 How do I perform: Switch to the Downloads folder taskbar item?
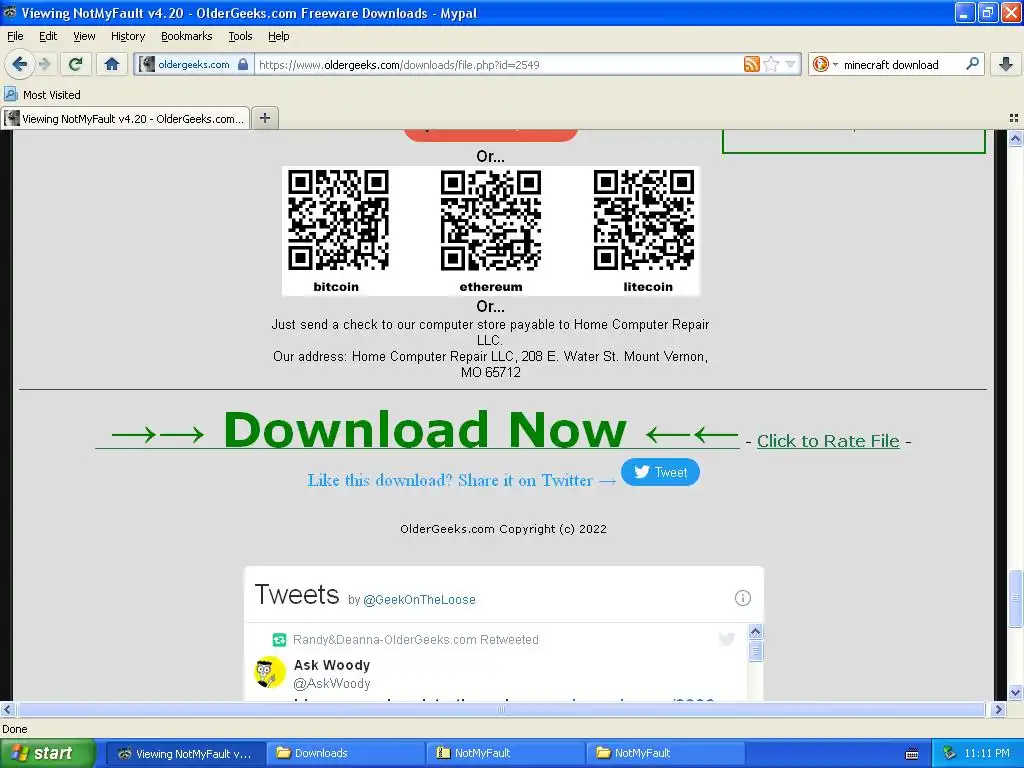[346, 753]
